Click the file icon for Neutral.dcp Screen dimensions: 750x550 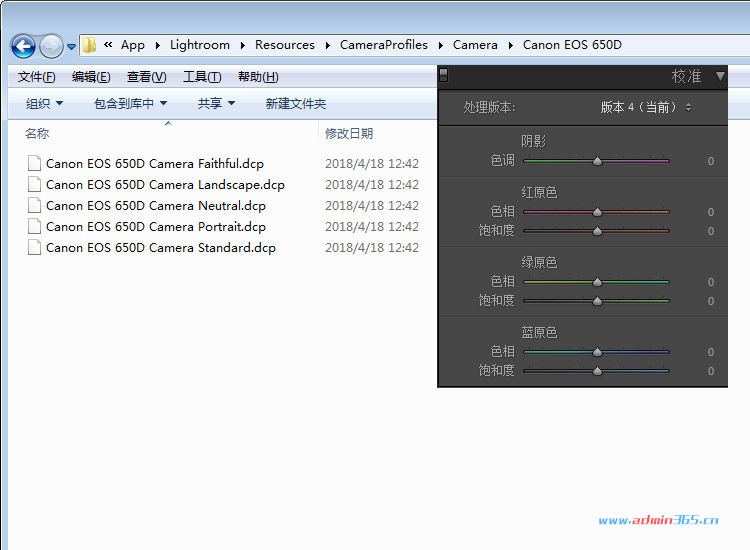(34, 205)
